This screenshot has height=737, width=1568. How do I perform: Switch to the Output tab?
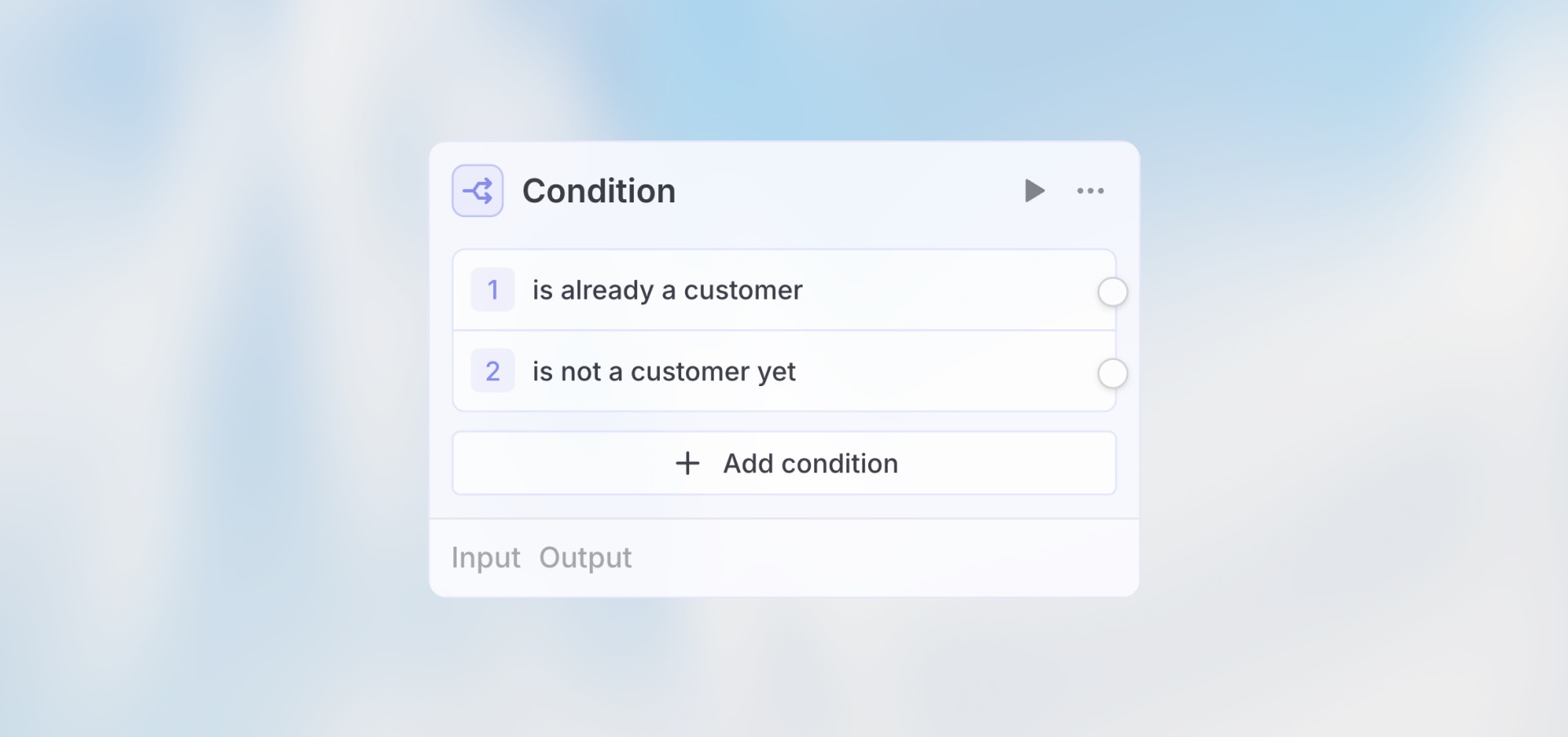click(x=585, y=557)
